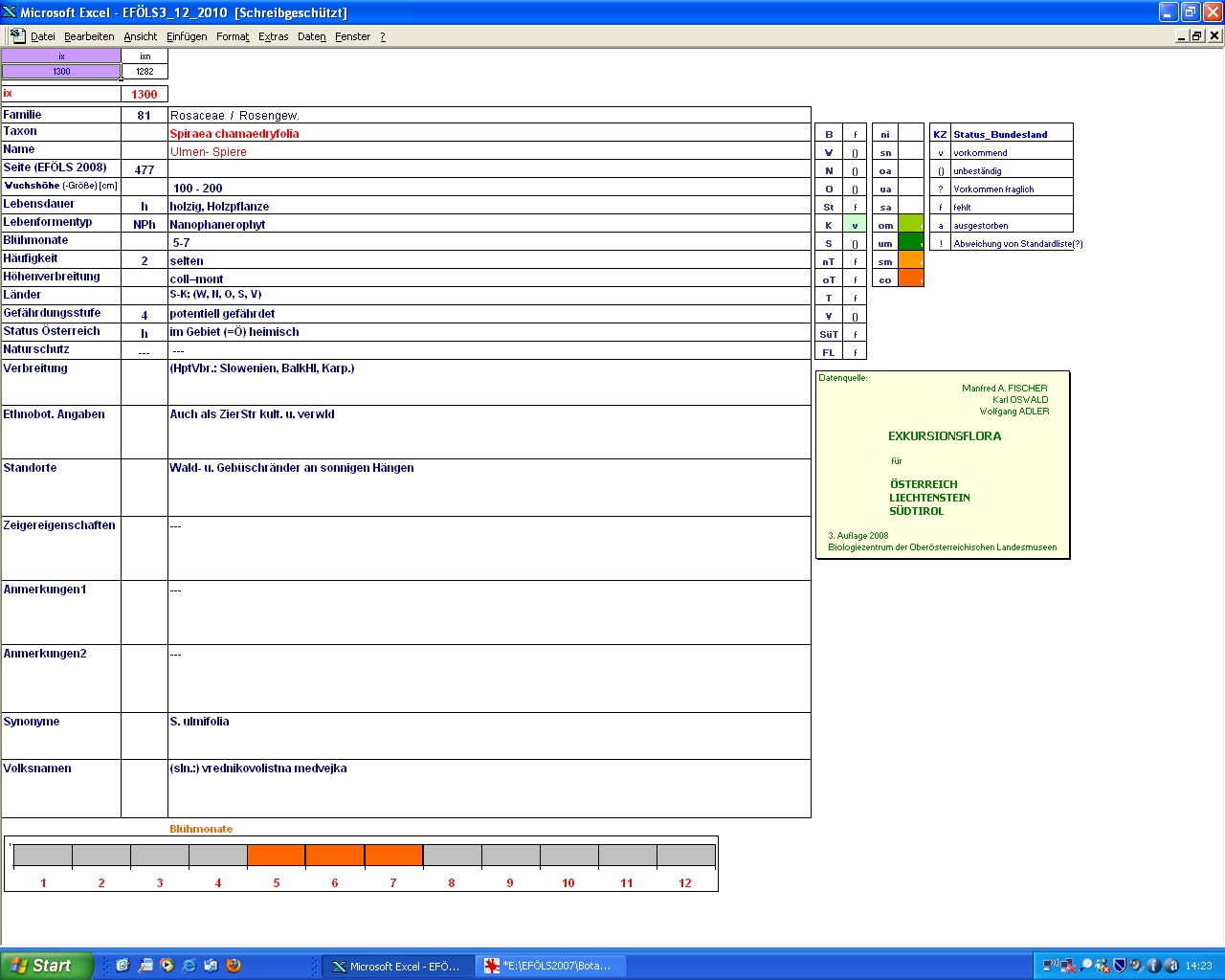Click the orange month 5 bar
1225x980 pixels.
(277, 856)
